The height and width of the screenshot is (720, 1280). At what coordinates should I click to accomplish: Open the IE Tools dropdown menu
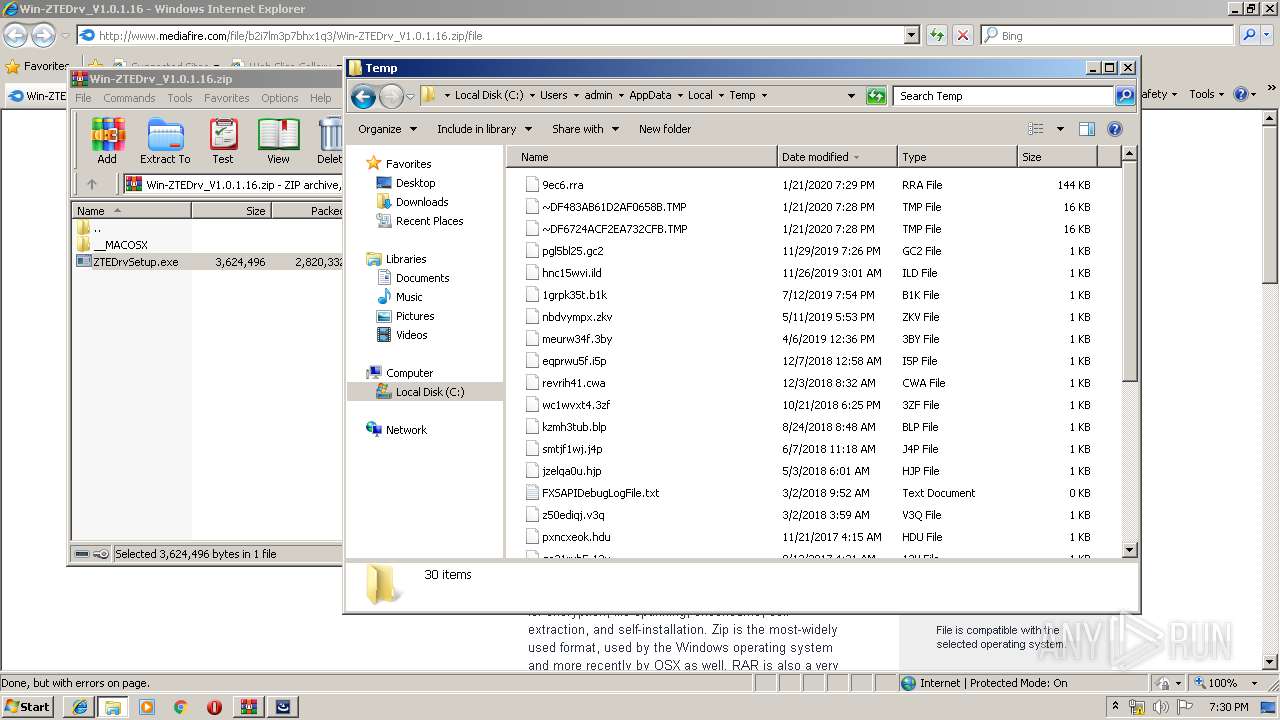click(x=1207, y=94)
